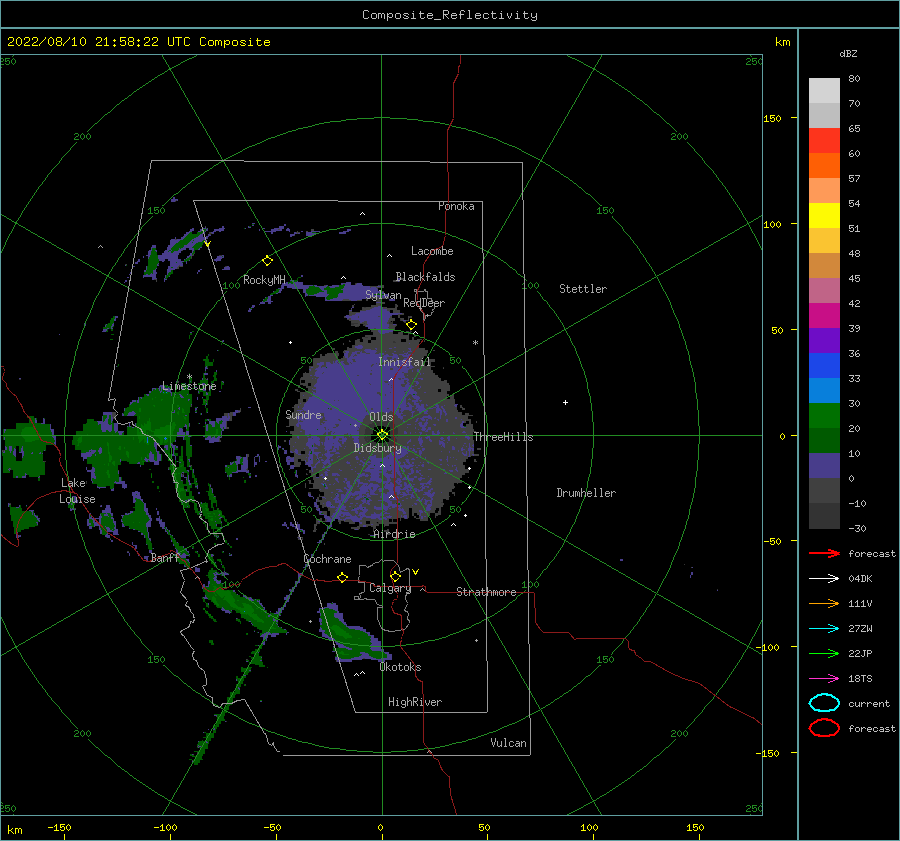Click the yellow diamond marker near RedDeer
Image resolution: width=900 pixels, height=841 pixels.
click(411, 325)
